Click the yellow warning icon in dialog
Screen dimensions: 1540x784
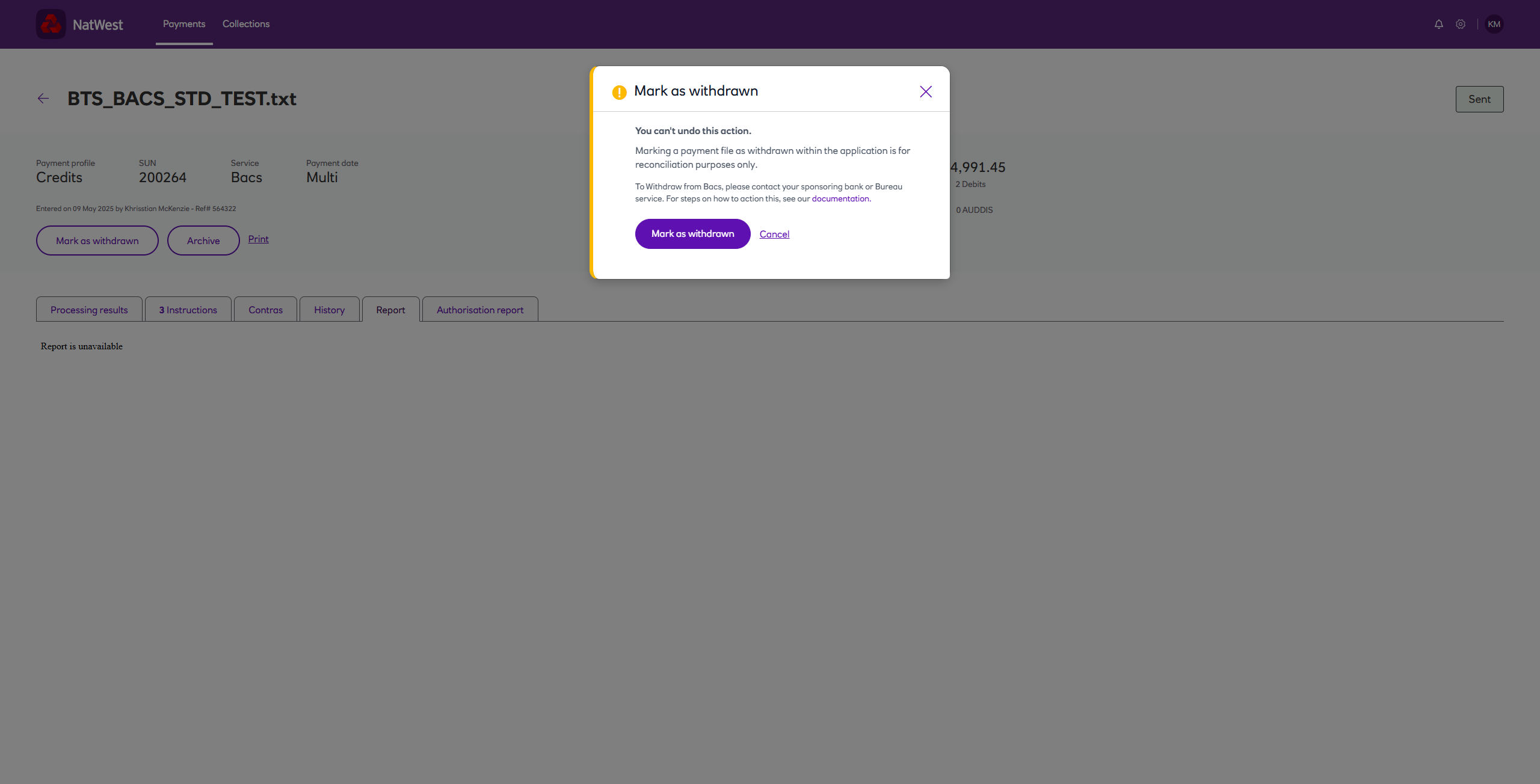[619, 92]
